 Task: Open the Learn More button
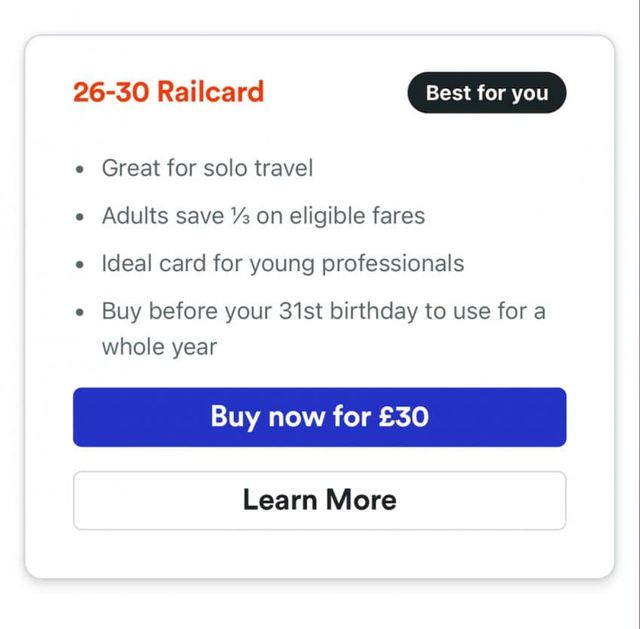point(319,500)
